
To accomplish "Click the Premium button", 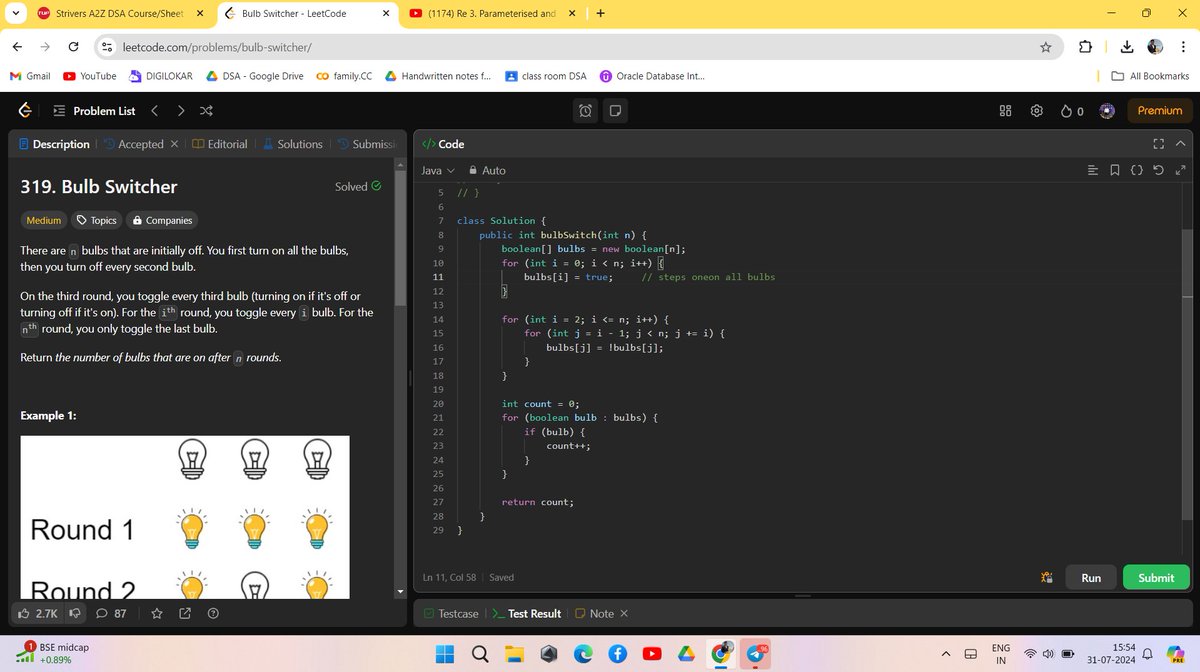I will [1159, 111].
